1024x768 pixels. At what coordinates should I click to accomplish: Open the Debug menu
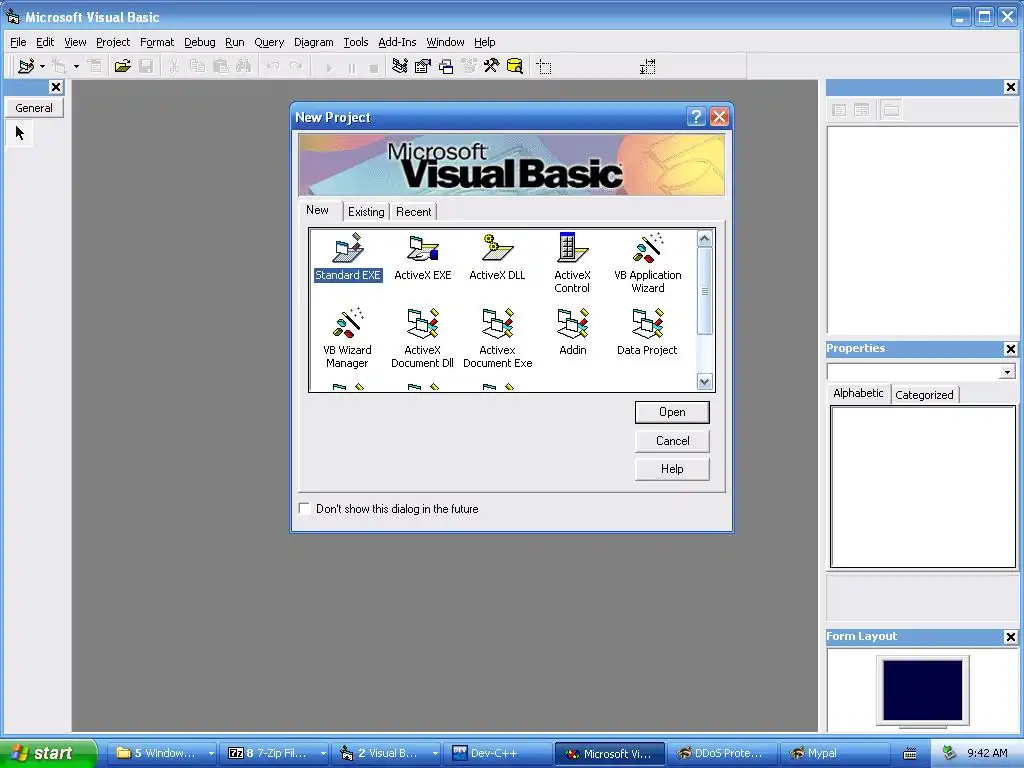(x=199, y=42)
